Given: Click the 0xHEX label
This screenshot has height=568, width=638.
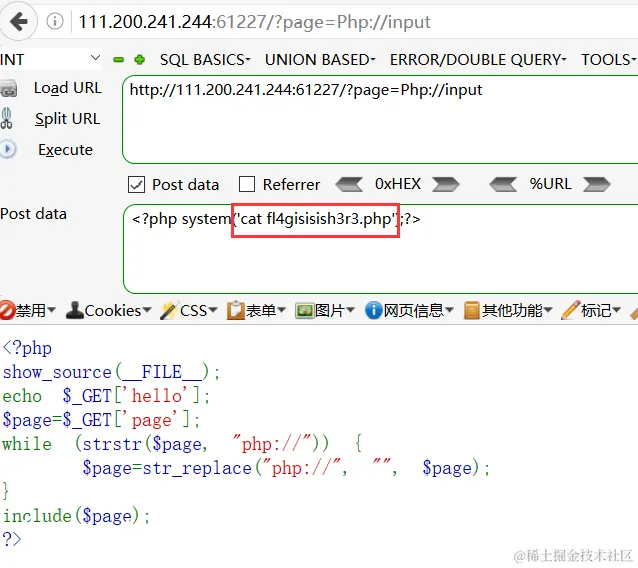Looking at the screenshot, I should click(398, 184).
